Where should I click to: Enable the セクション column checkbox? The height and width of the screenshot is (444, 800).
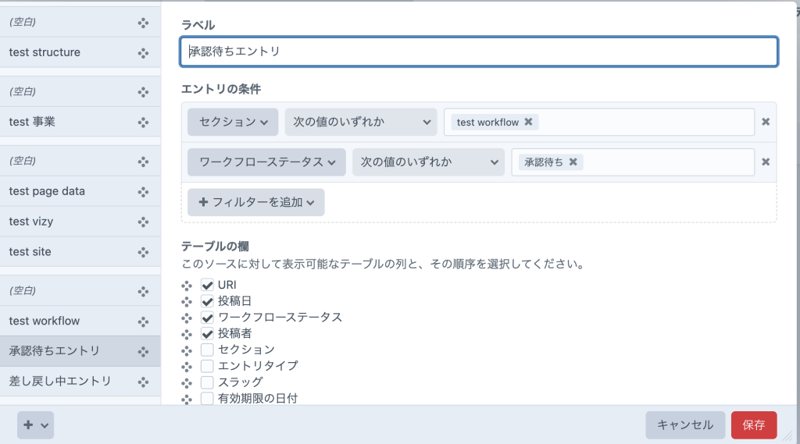(x=207, y=350)
